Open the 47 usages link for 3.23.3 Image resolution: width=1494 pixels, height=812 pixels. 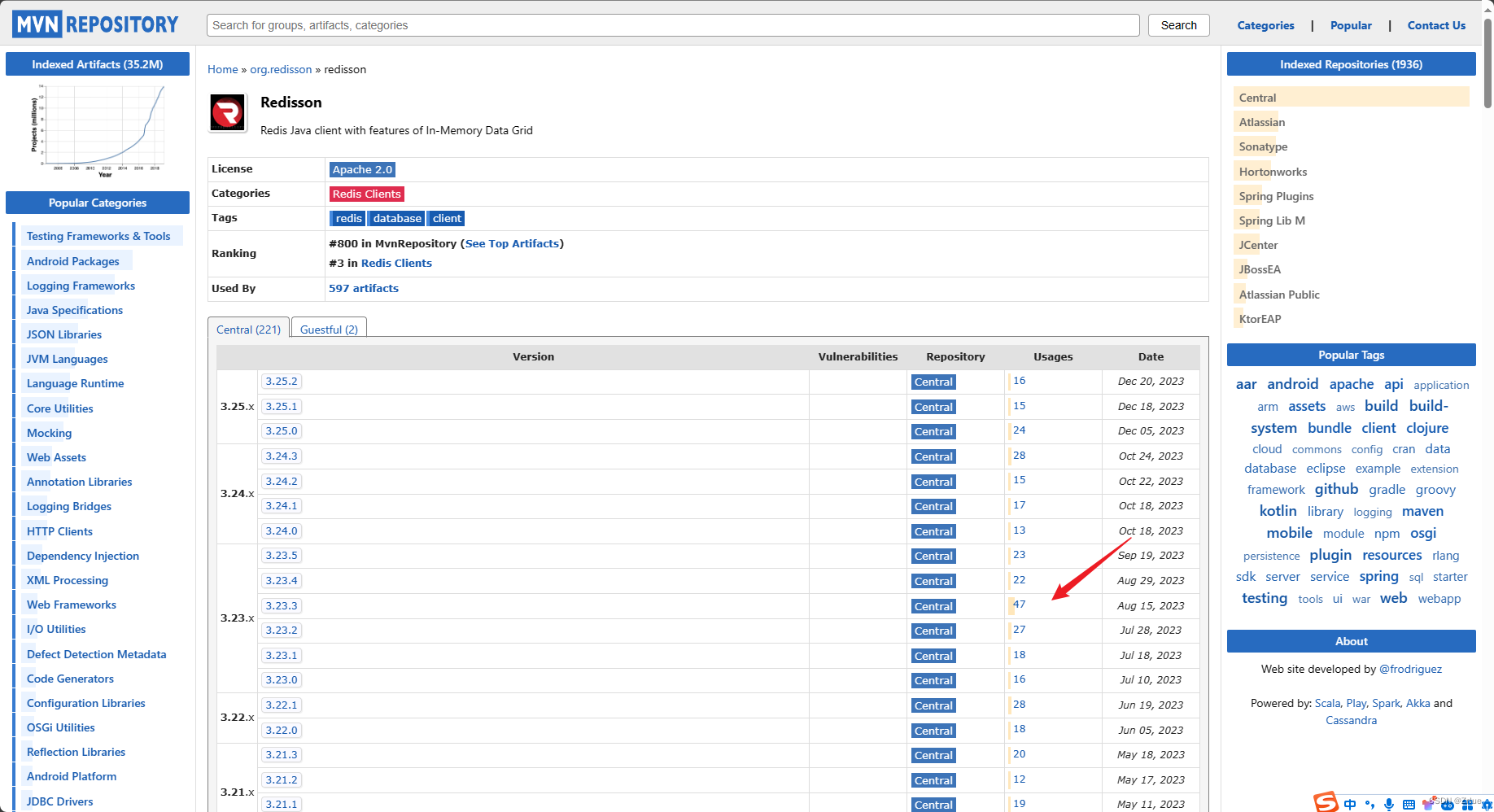click(1019, 604)
